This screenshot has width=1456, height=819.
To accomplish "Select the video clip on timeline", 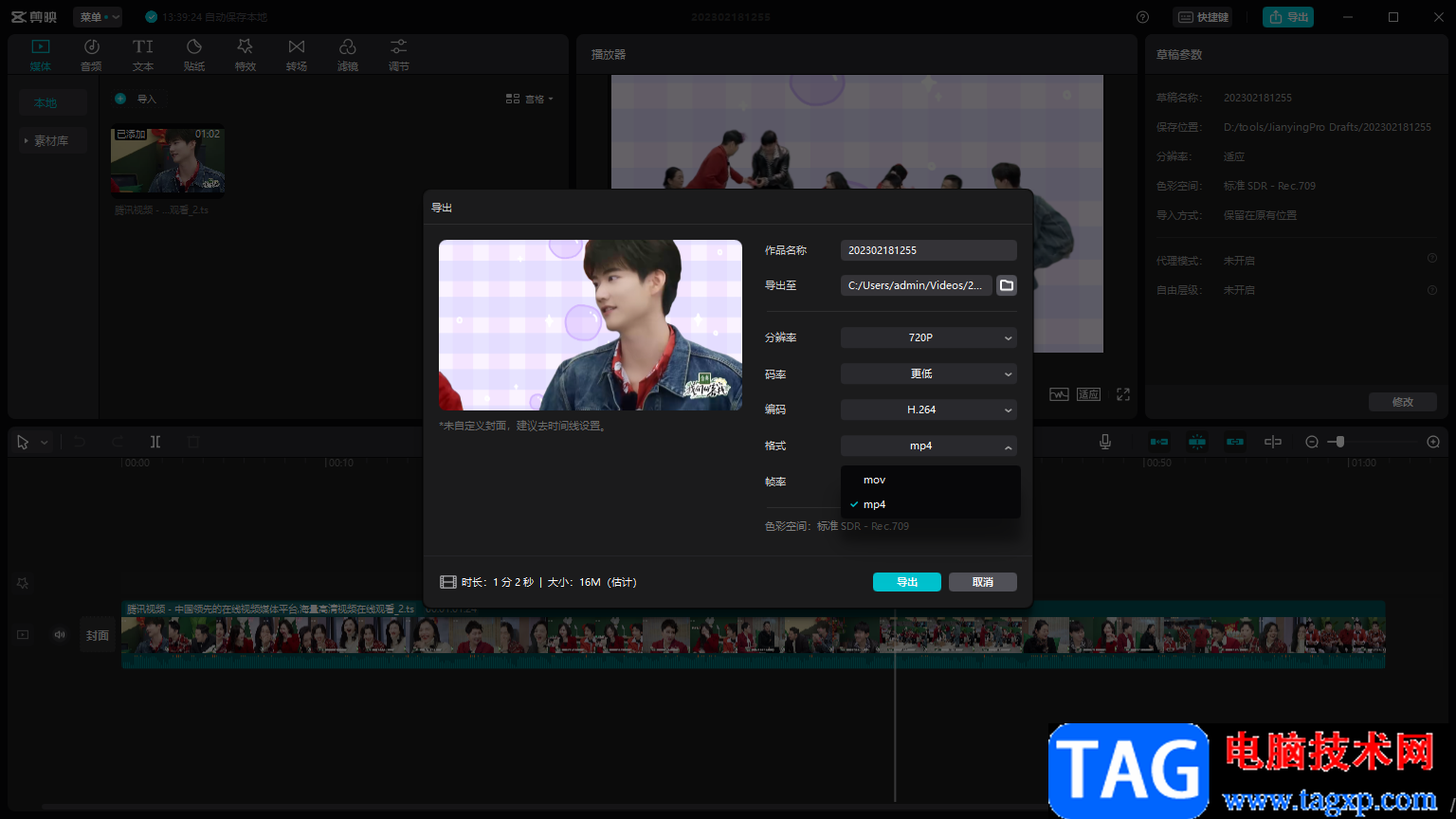I will tap(754, 634).
